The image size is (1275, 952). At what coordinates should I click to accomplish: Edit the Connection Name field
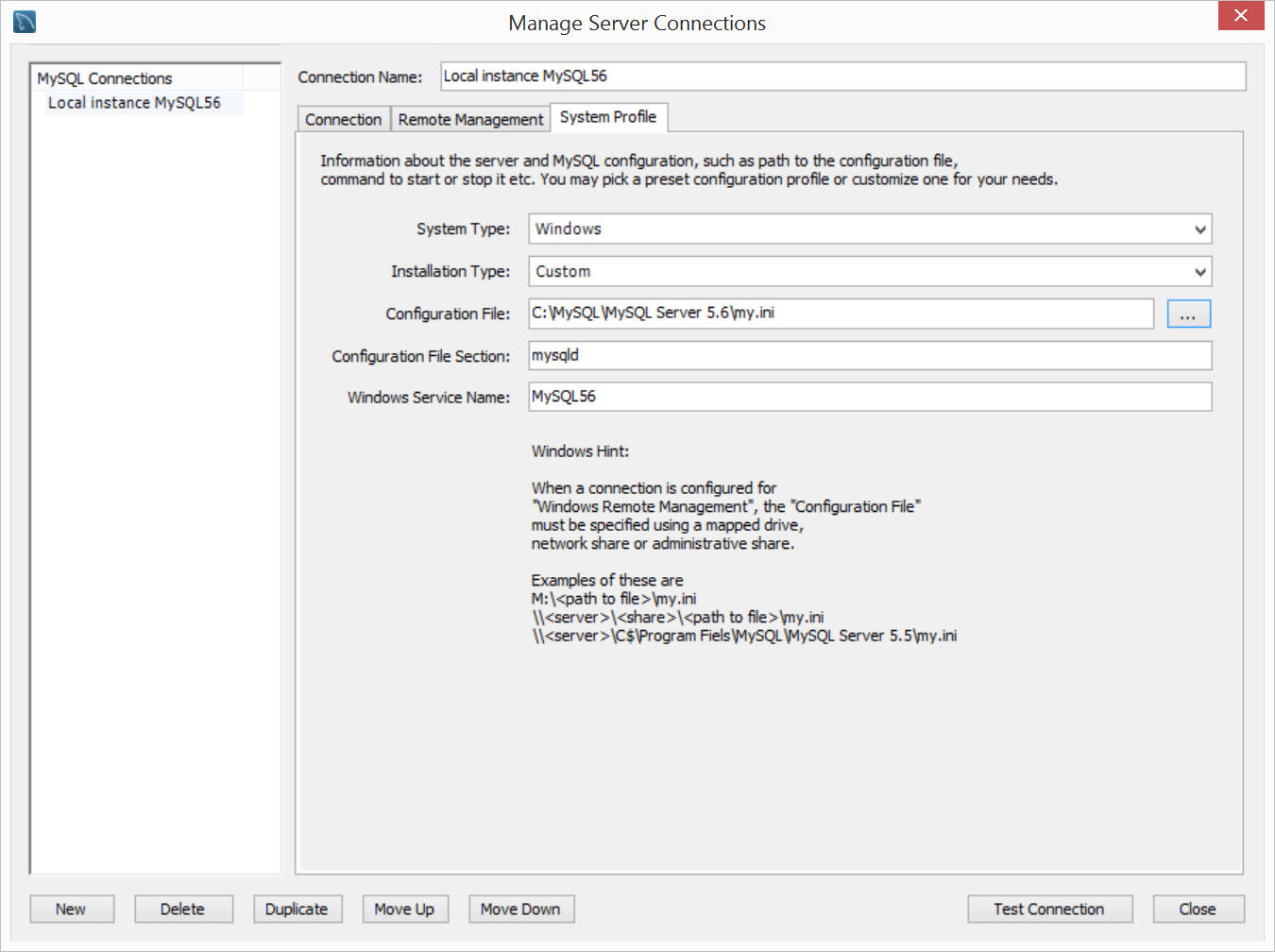[842, 76]
